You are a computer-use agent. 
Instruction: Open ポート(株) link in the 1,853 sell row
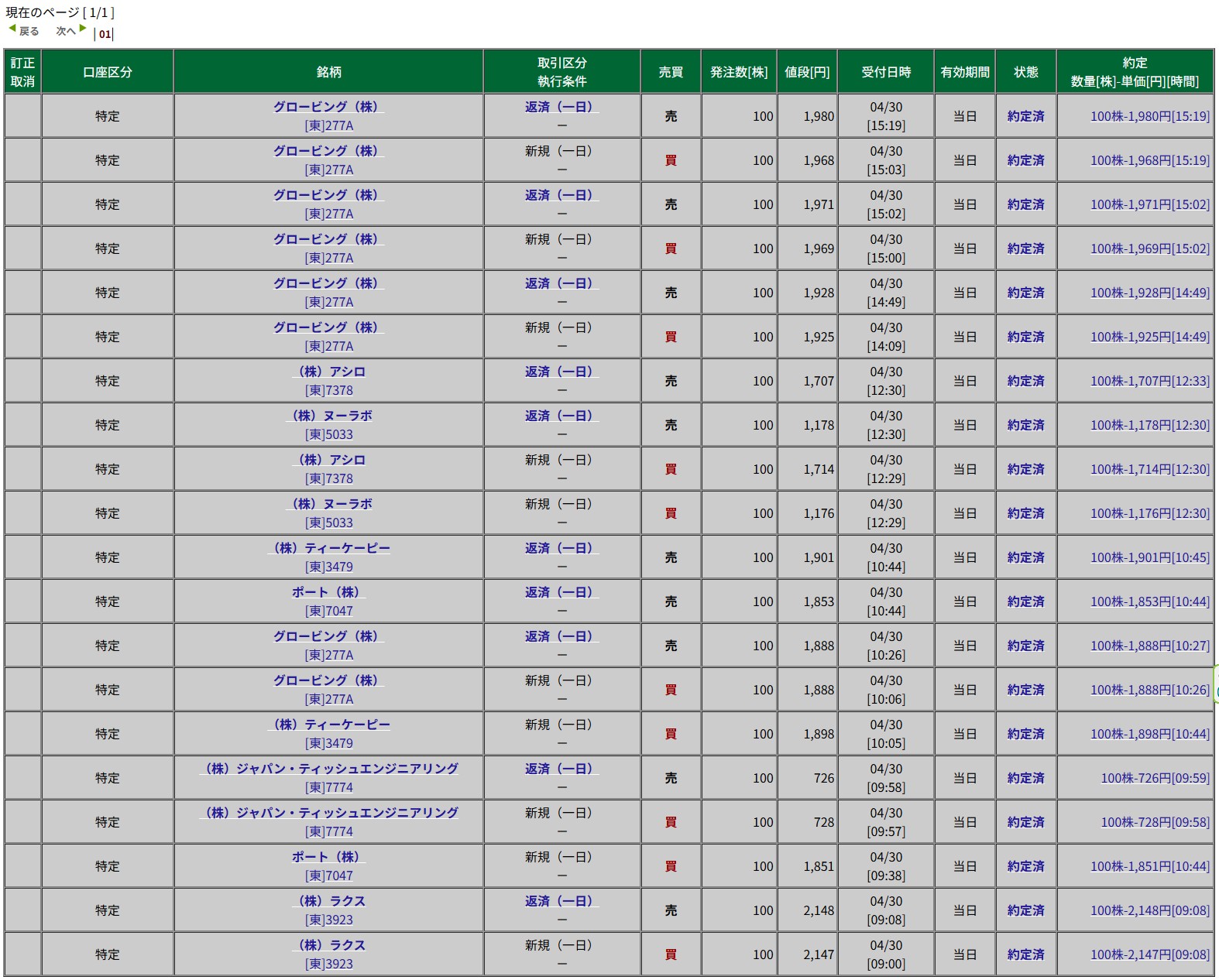tap(328, 593)
